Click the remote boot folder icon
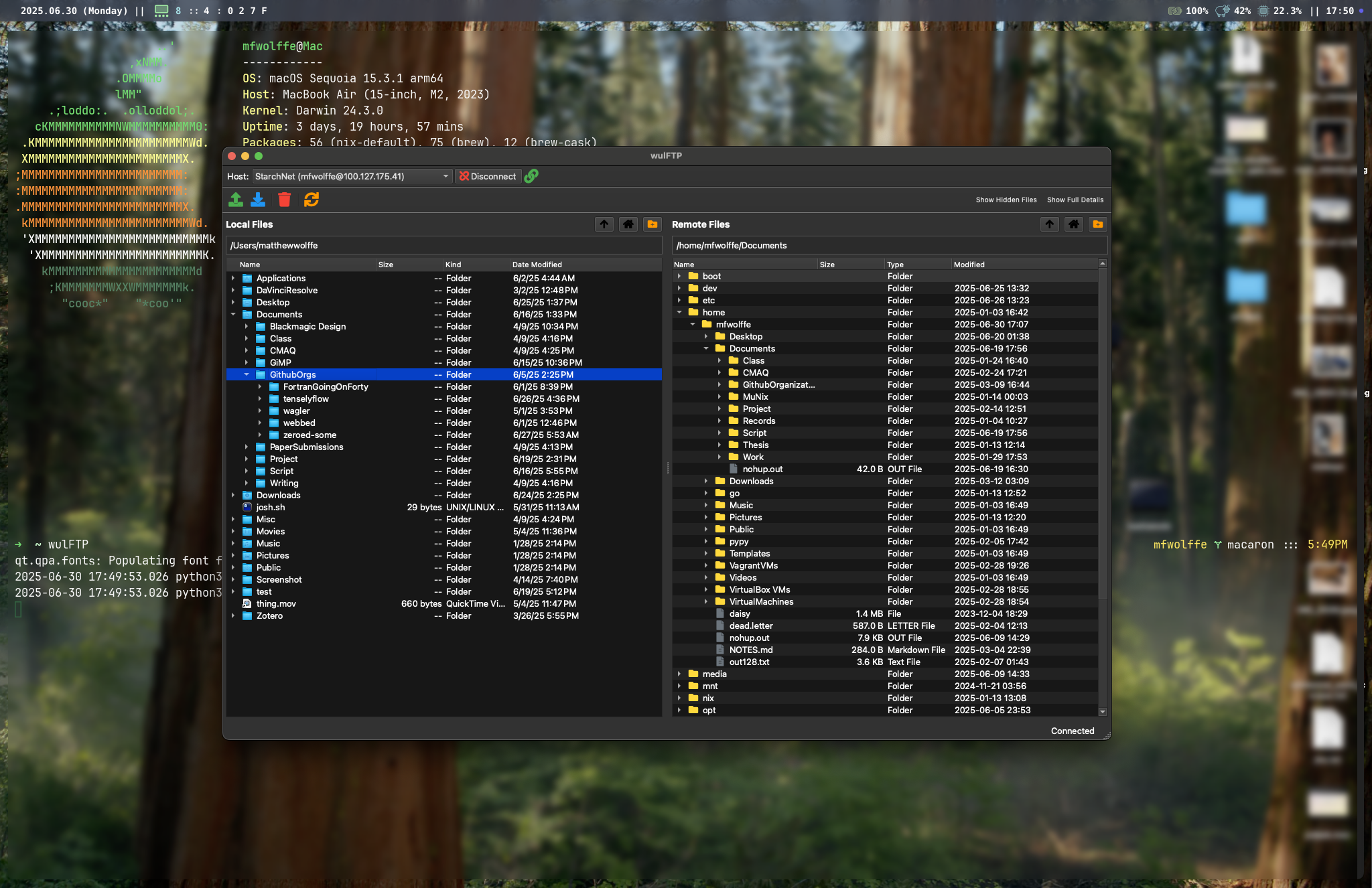Screen dimensions: 1372x888 point(693,276)
